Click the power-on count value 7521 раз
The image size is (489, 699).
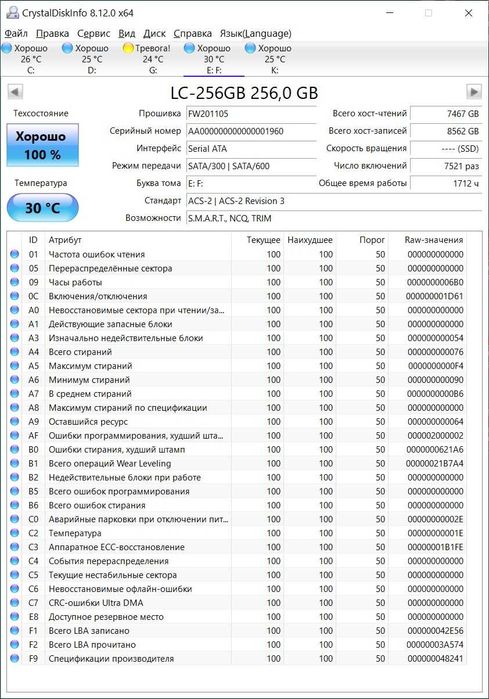click(446, 166)
